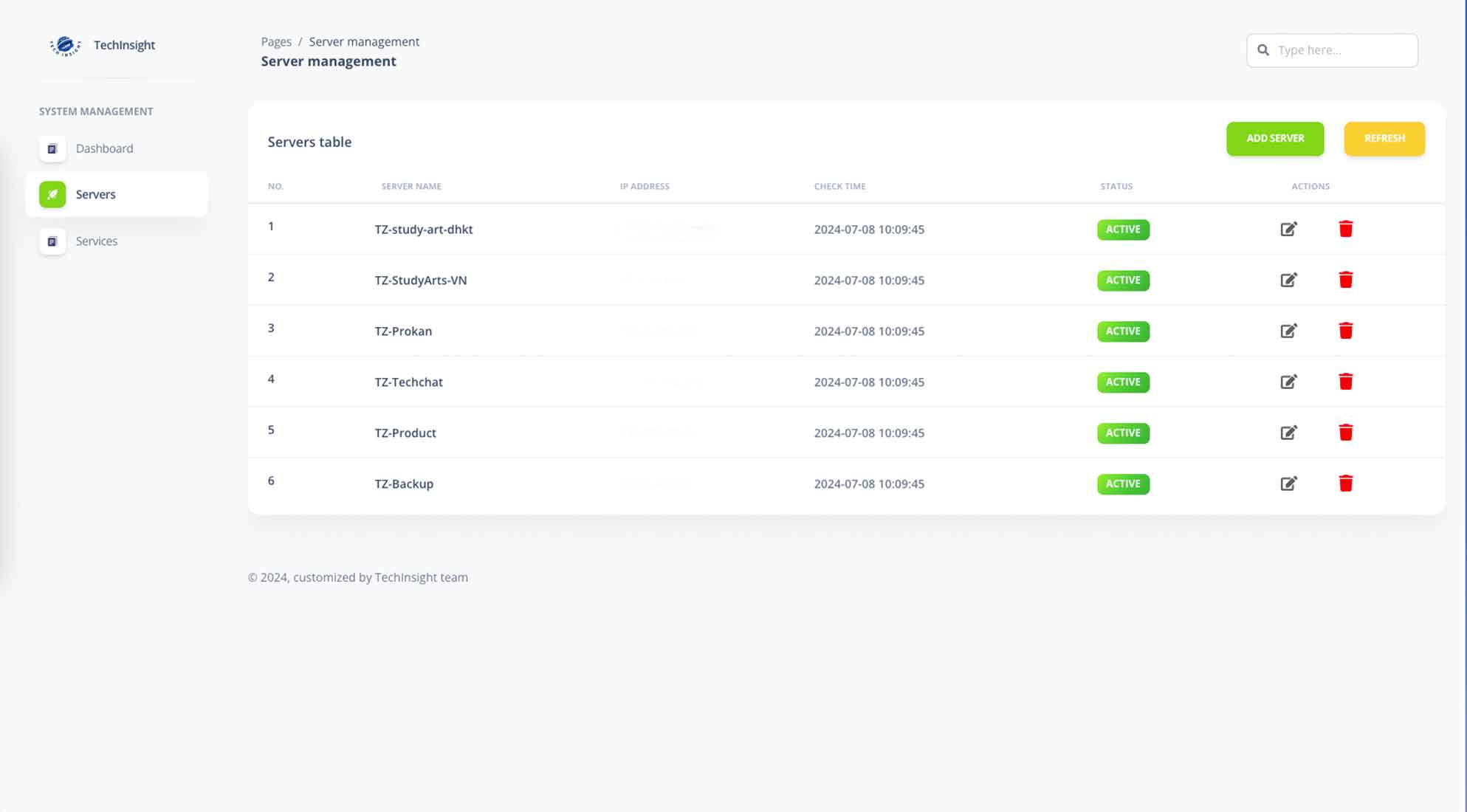Delete the TZ-Product server
The image size is (1467, 812).
click(x=1345, y=433)
